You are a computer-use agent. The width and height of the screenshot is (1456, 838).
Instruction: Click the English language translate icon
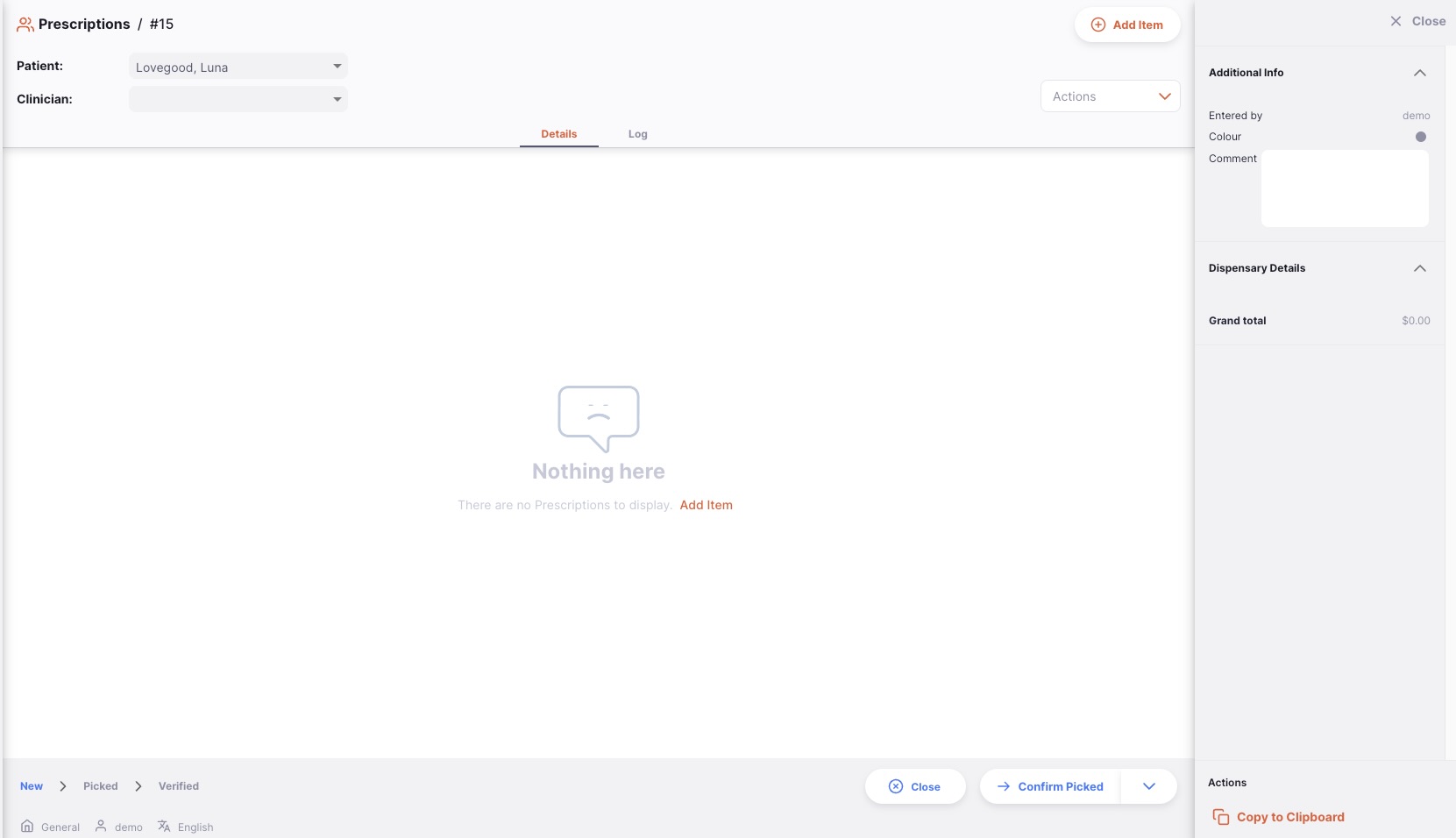click(x=164, y=827)
